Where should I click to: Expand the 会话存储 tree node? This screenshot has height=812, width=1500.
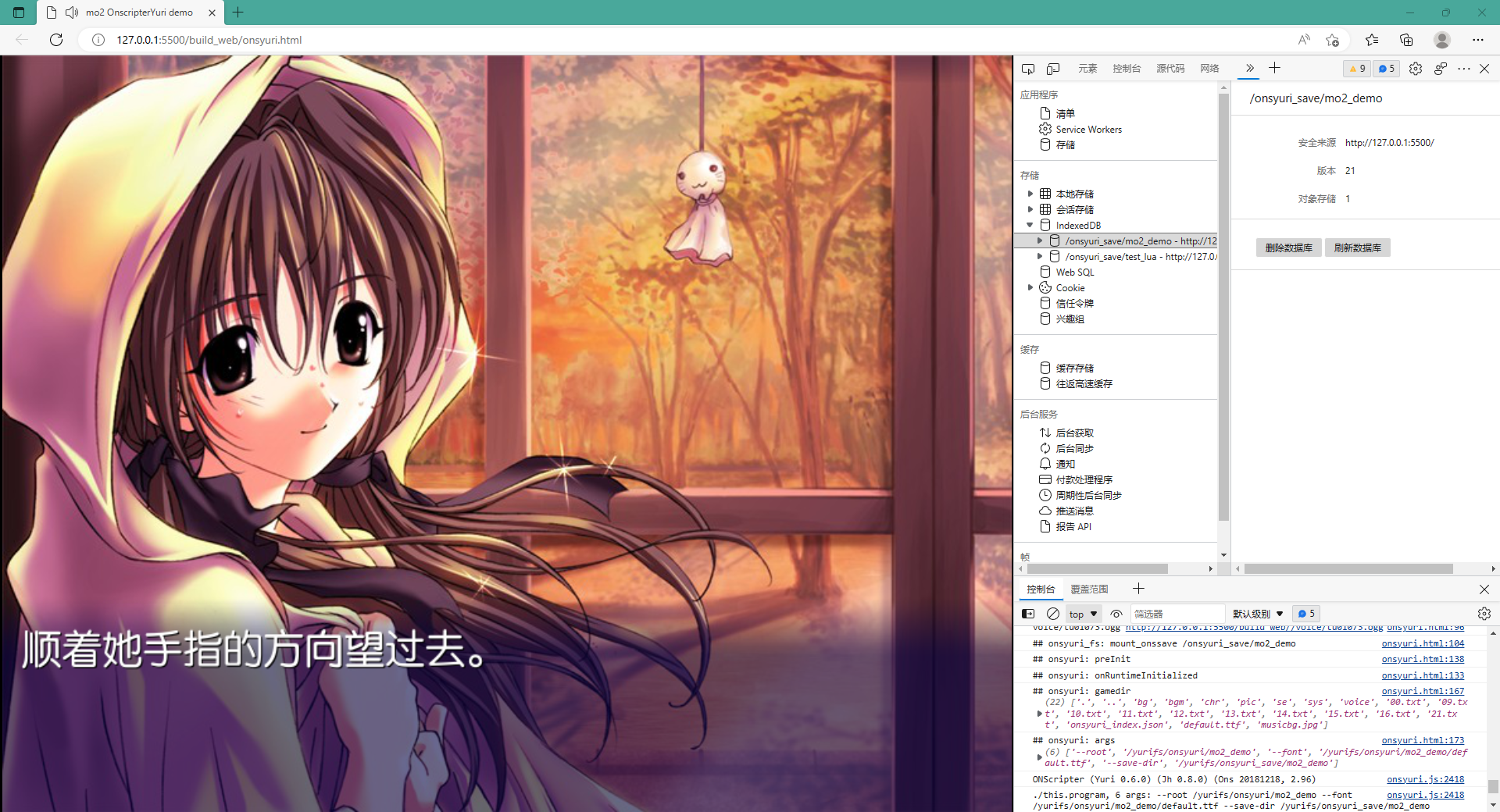point(1030,209)
